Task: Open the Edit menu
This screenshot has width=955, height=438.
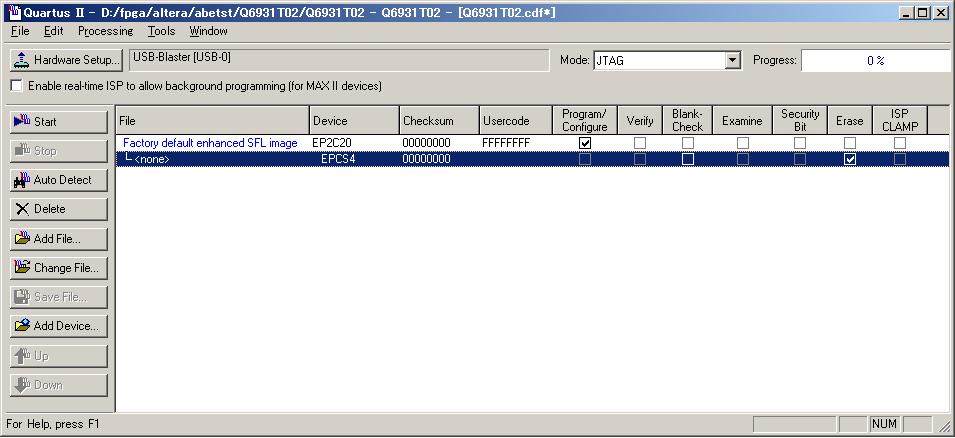Action: click(54, 31)
